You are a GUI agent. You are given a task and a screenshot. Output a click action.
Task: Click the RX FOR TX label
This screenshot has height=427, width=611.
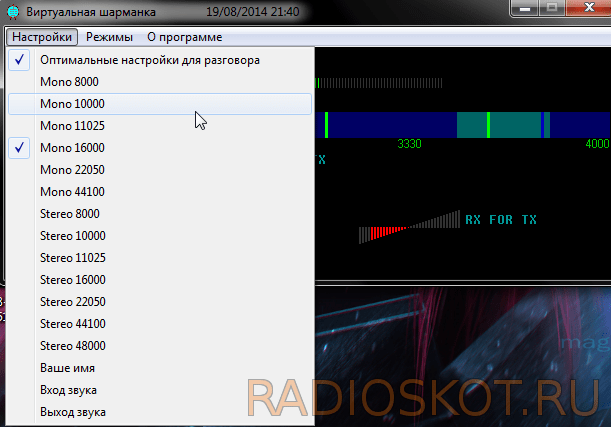click(x=501, y=220)
